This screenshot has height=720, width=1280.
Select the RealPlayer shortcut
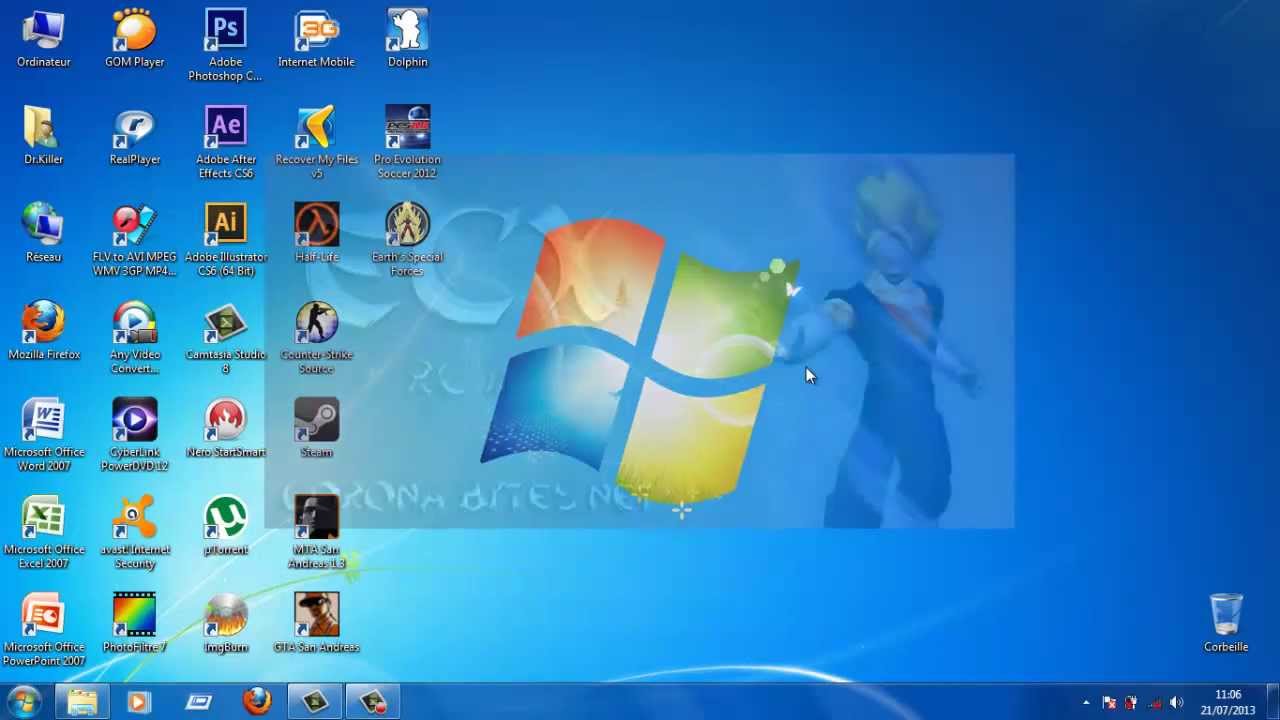134,136
